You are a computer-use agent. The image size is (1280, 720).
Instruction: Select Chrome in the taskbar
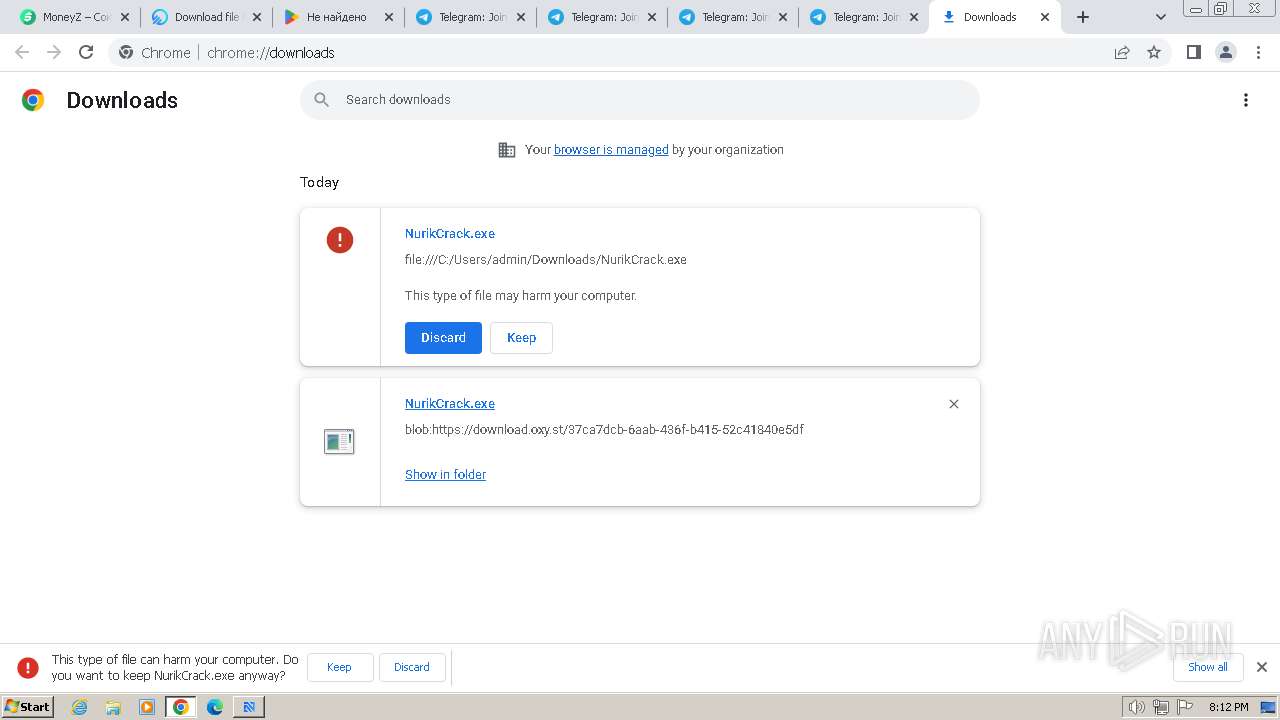[x=181, y=707]
